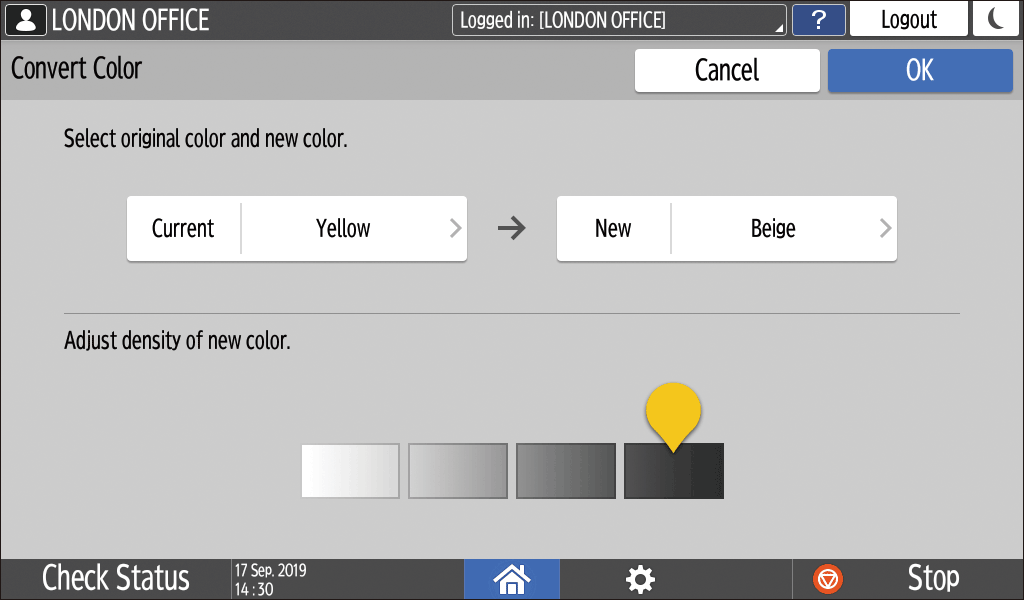This screenshot has width=1024, height=600.
Task: Open help with the question mark icon
Action: click(816, 20)
